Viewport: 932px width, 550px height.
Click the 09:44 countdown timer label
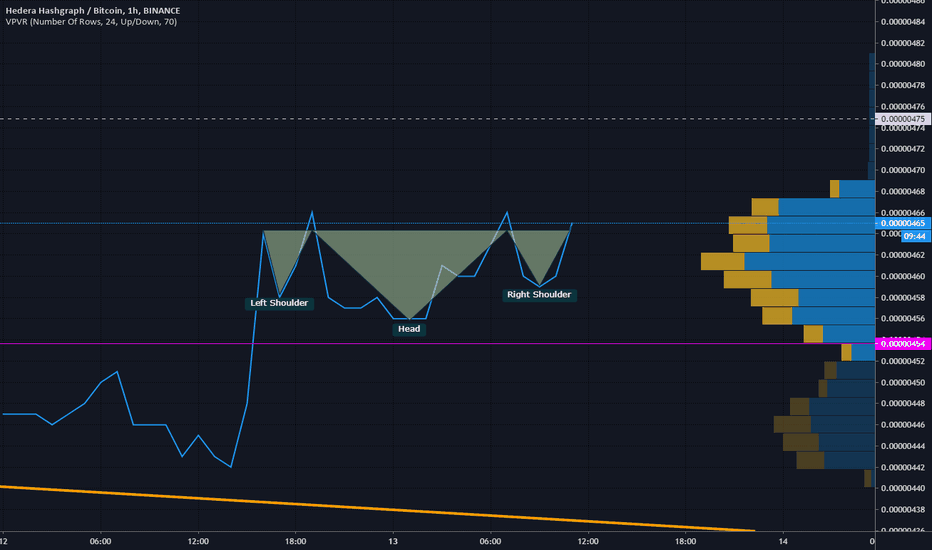point(914,236)
